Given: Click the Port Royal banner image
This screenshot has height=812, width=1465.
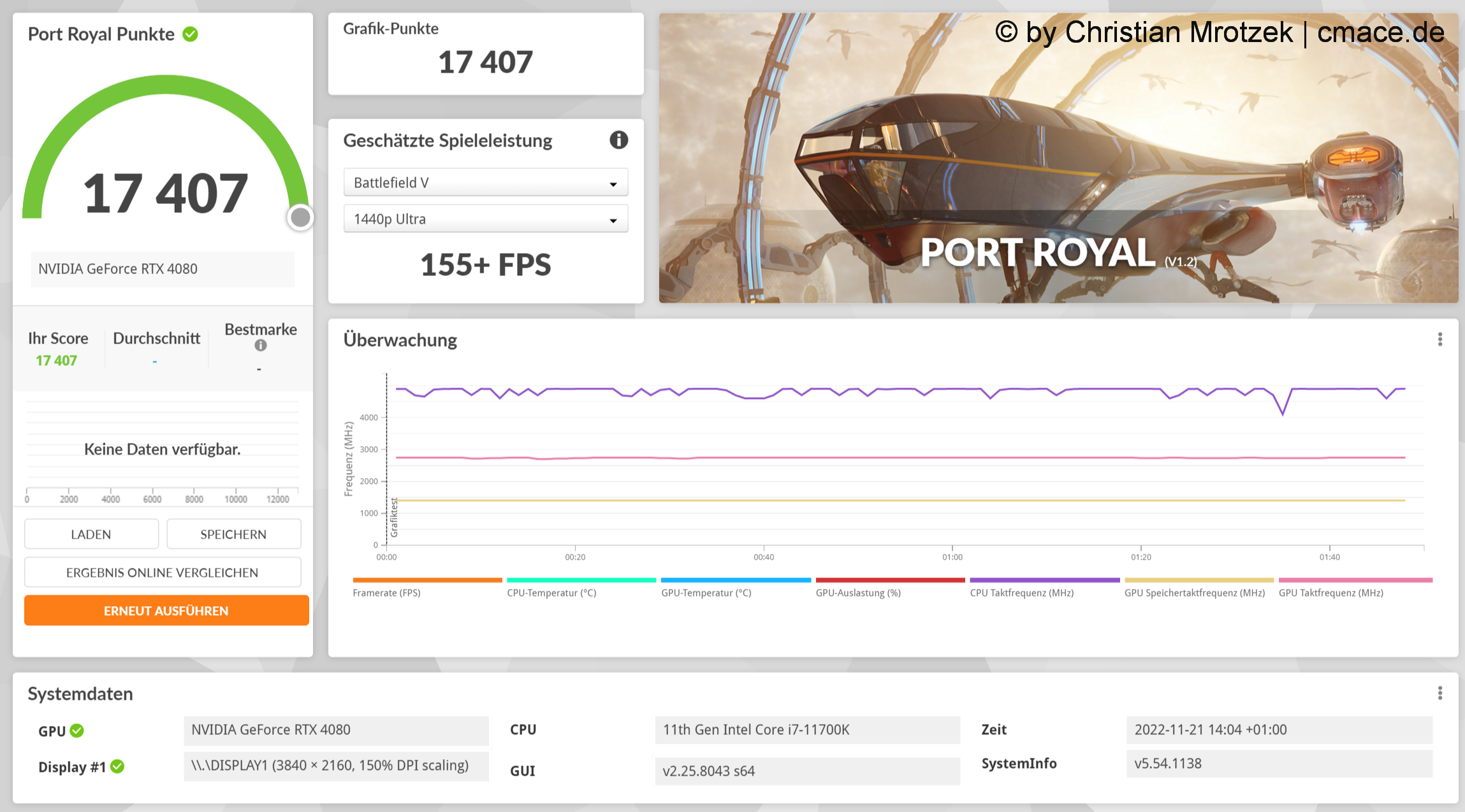Looking at the screenshot, I should pyautogui.click(x=1058, y=158).
